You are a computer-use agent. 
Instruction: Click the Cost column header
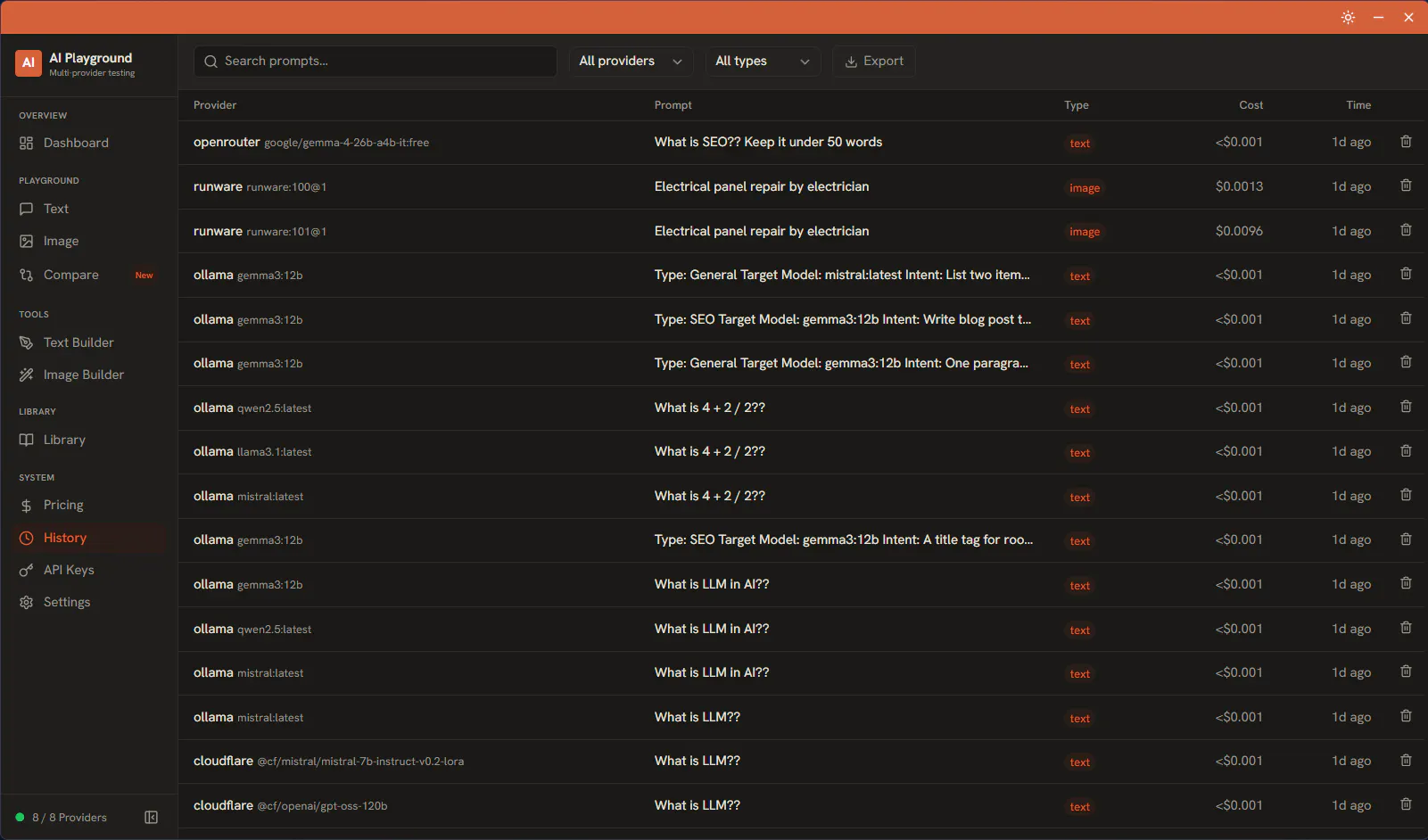[1251, 105]
